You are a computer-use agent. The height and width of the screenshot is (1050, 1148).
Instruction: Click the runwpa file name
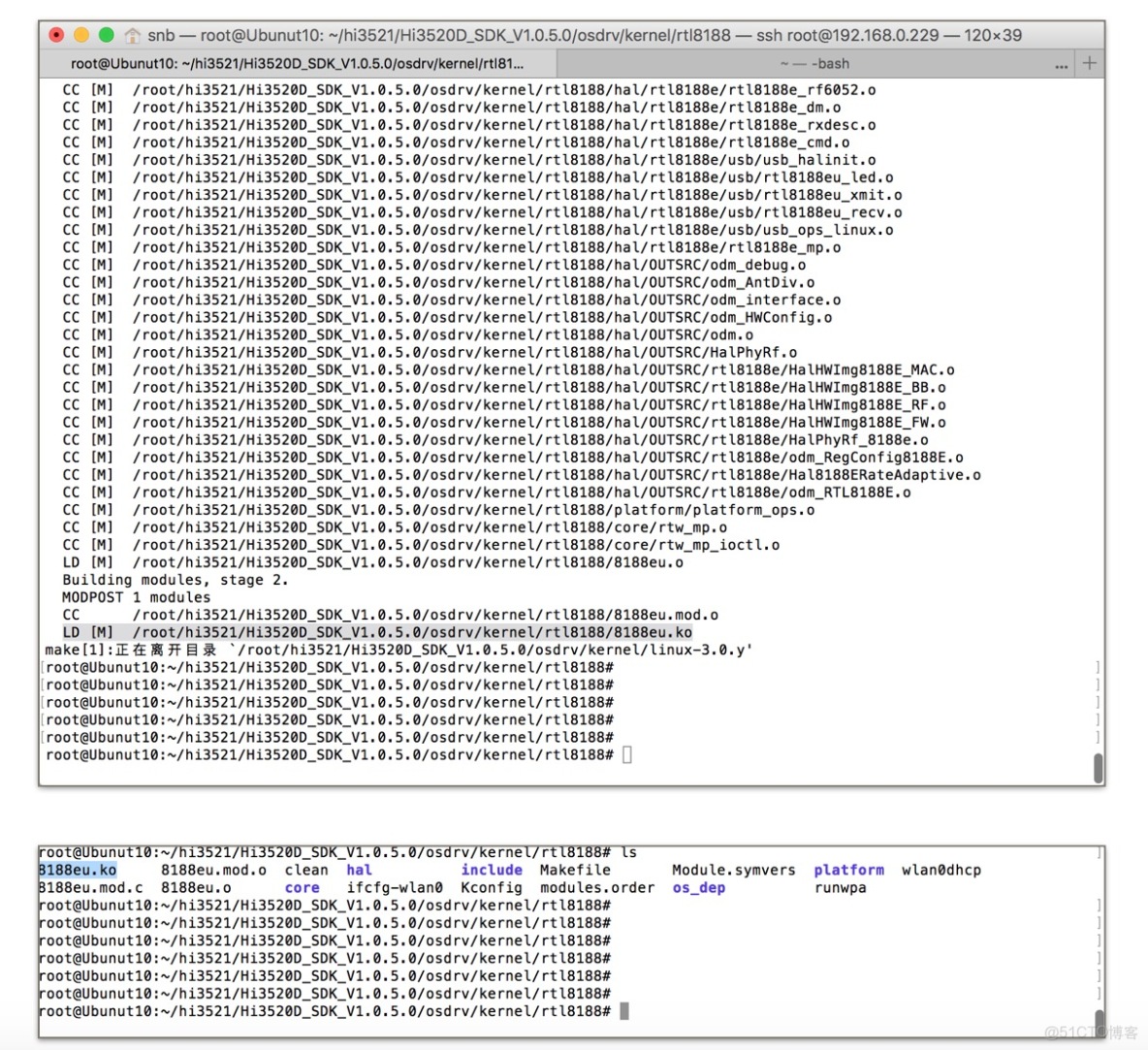[x=840, y=887]
